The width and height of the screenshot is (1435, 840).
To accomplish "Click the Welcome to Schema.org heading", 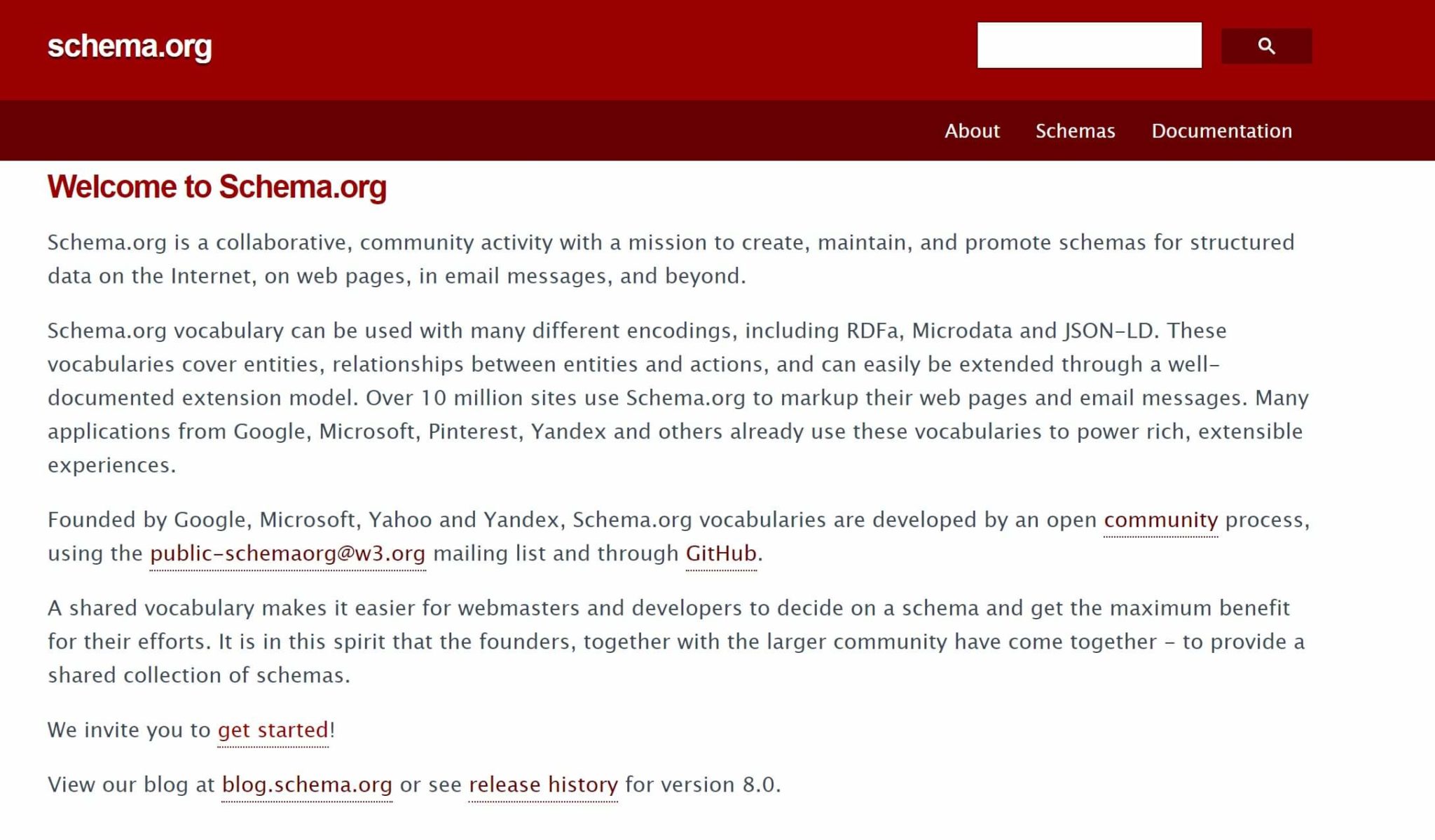I will (x=217, y=187).
